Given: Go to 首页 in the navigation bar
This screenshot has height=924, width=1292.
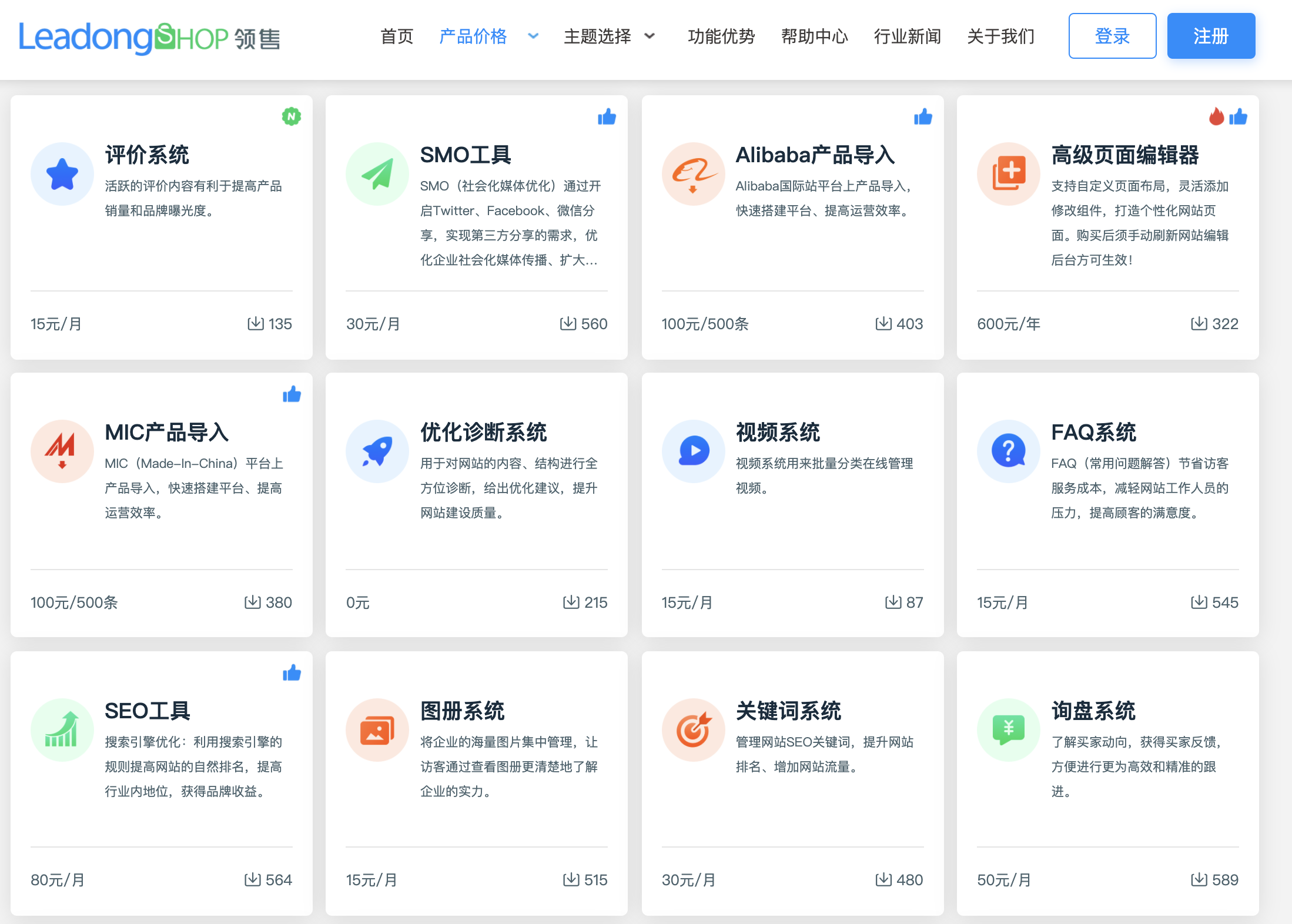Looking at the screenshot, I should (397, 36).
